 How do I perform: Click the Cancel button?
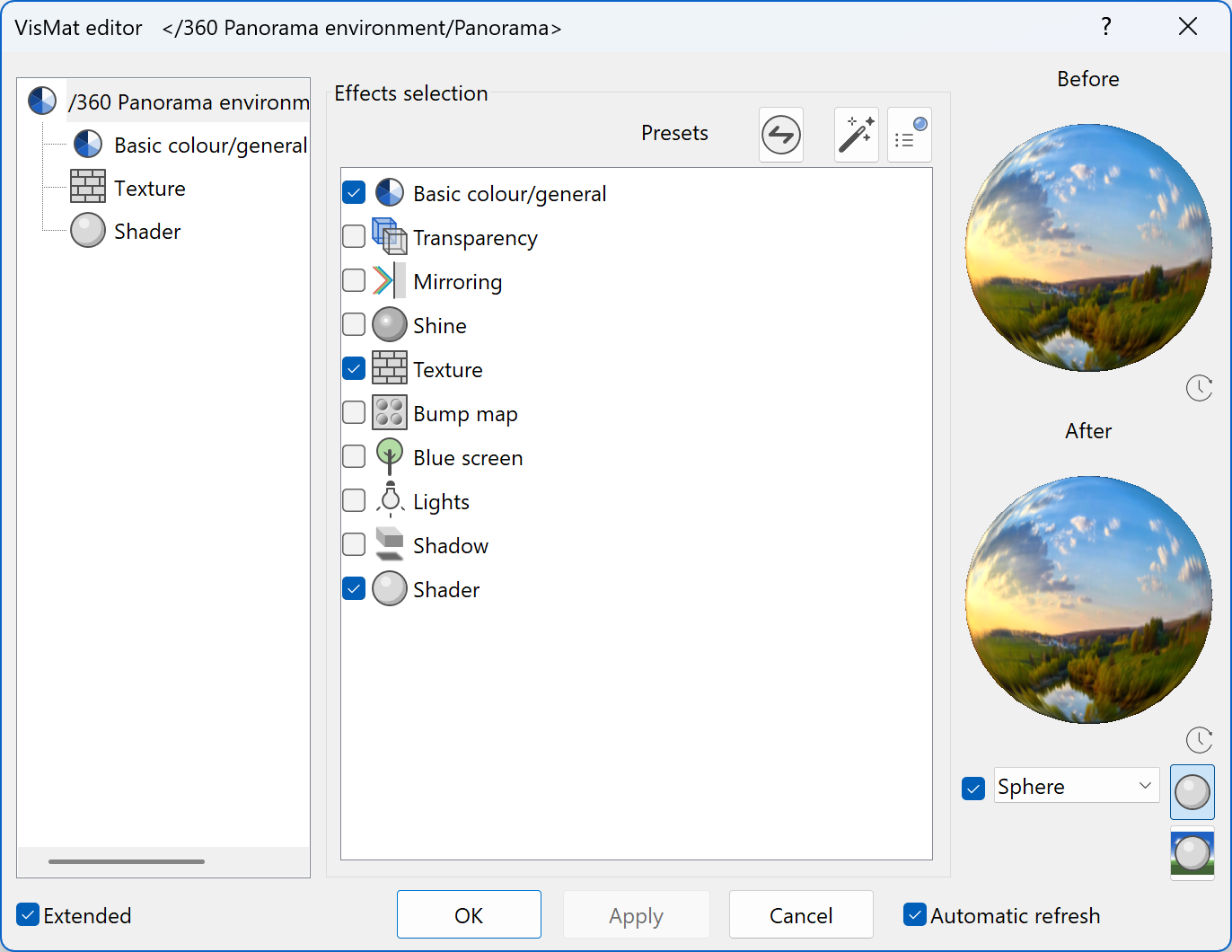[801, 915]
